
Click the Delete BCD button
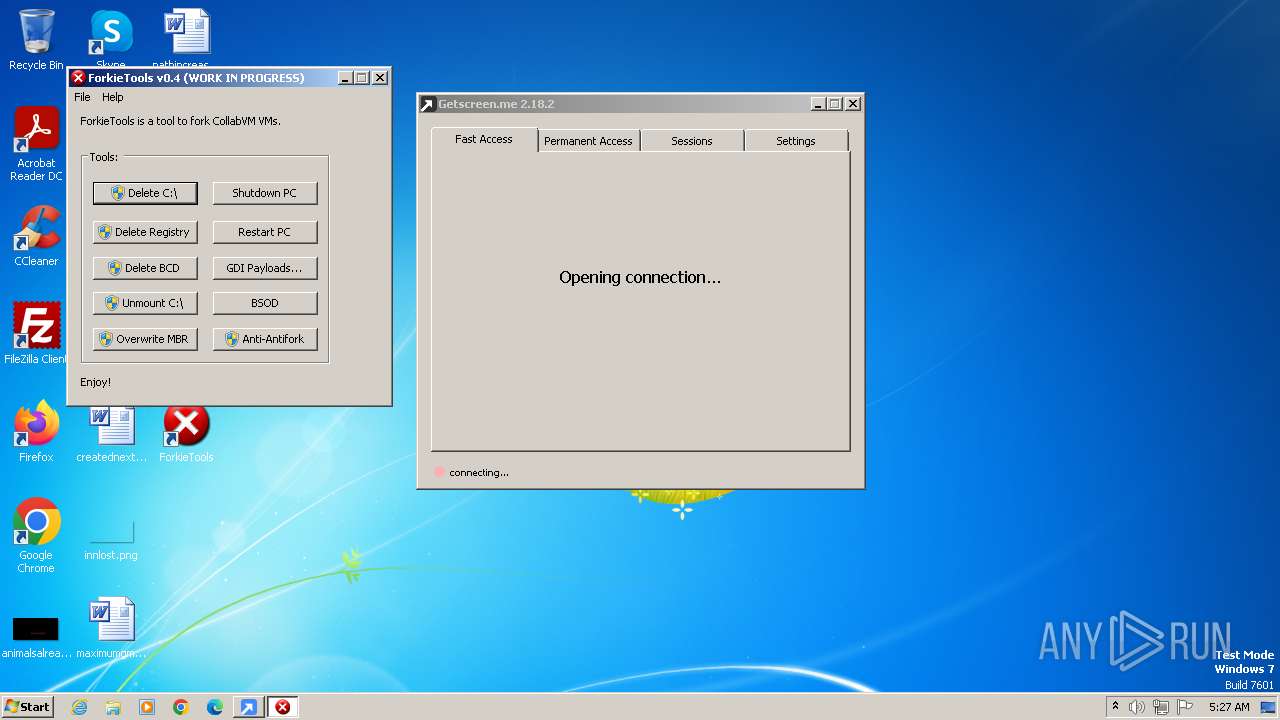pyautogui.click(x=145, y=268)
